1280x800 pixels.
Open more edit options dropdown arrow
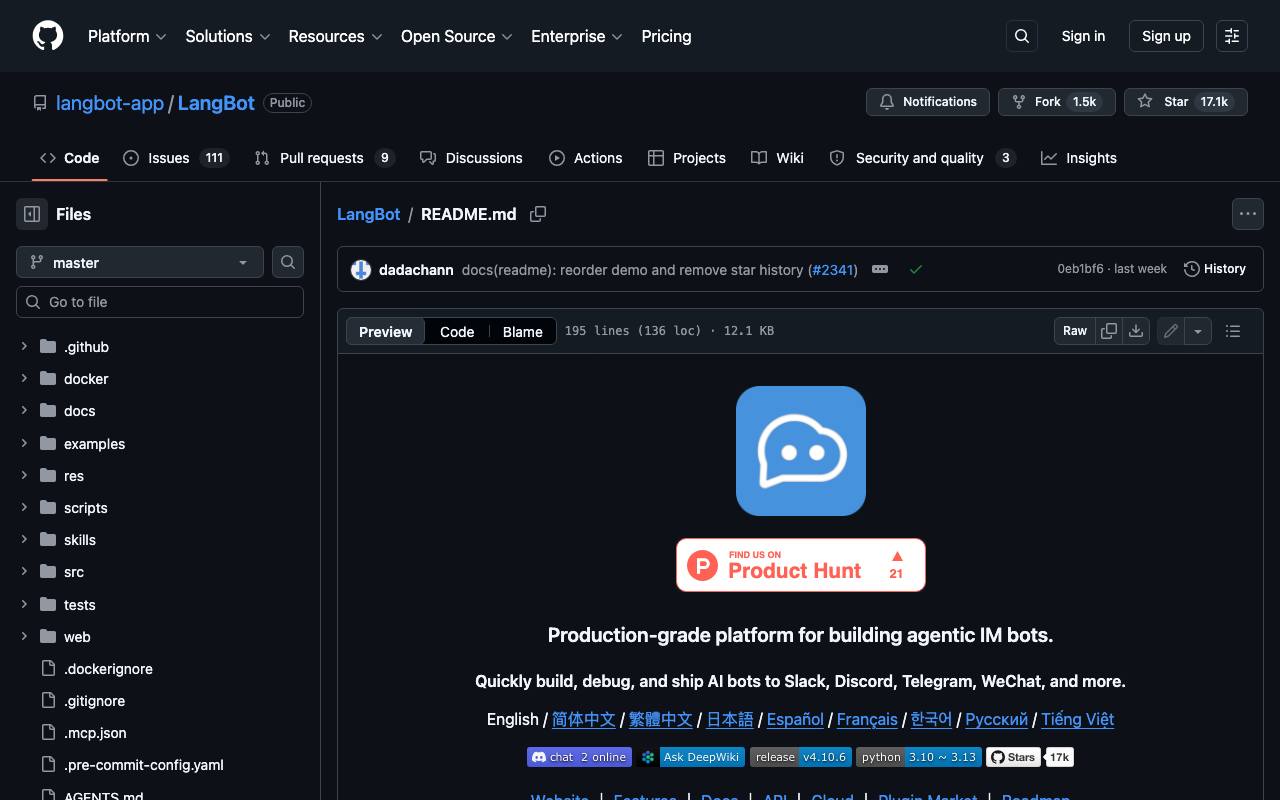[1198, 331]
